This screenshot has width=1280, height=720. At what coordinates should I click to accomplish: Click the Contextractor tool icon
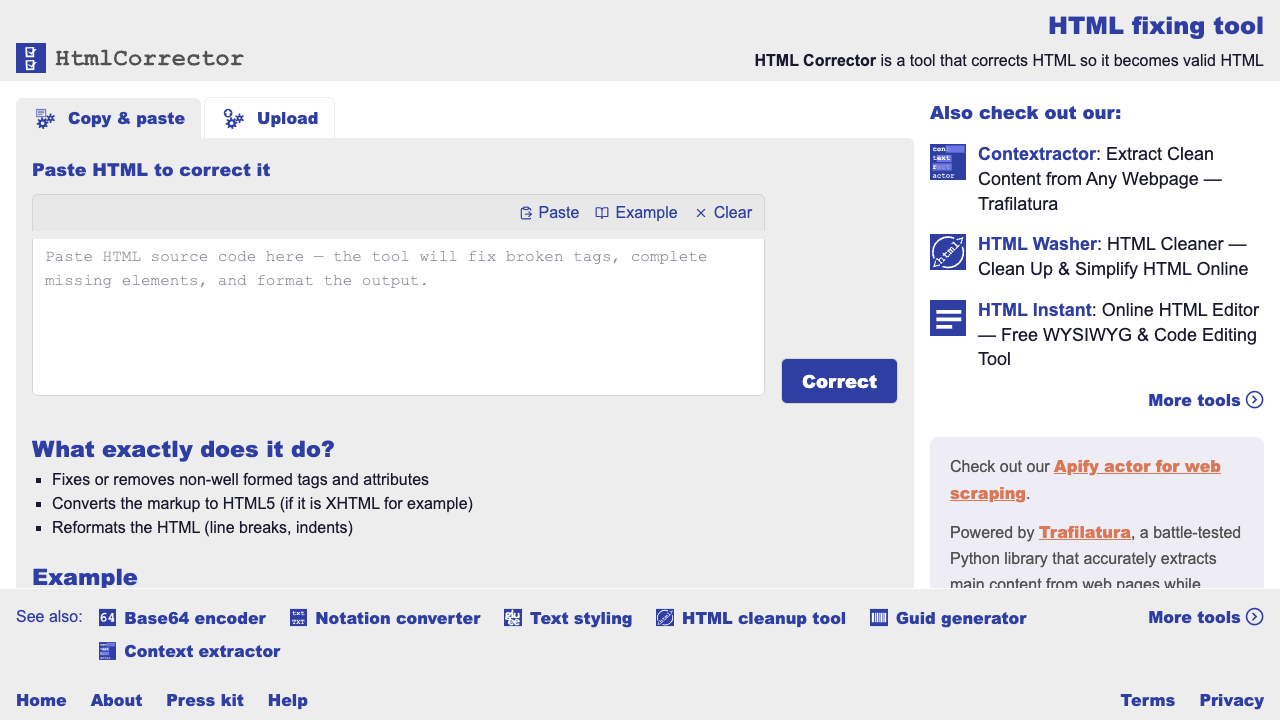[947, 162]
